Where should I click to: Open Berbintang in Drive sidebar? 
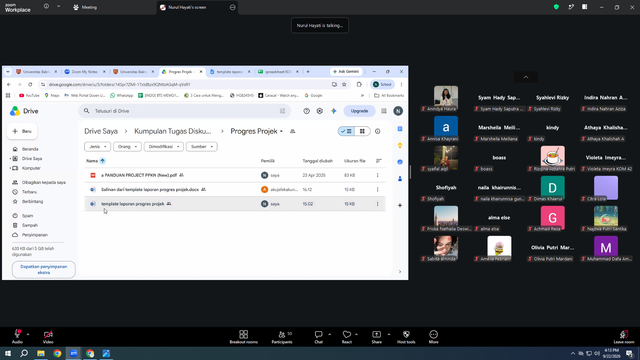[32, 202]
